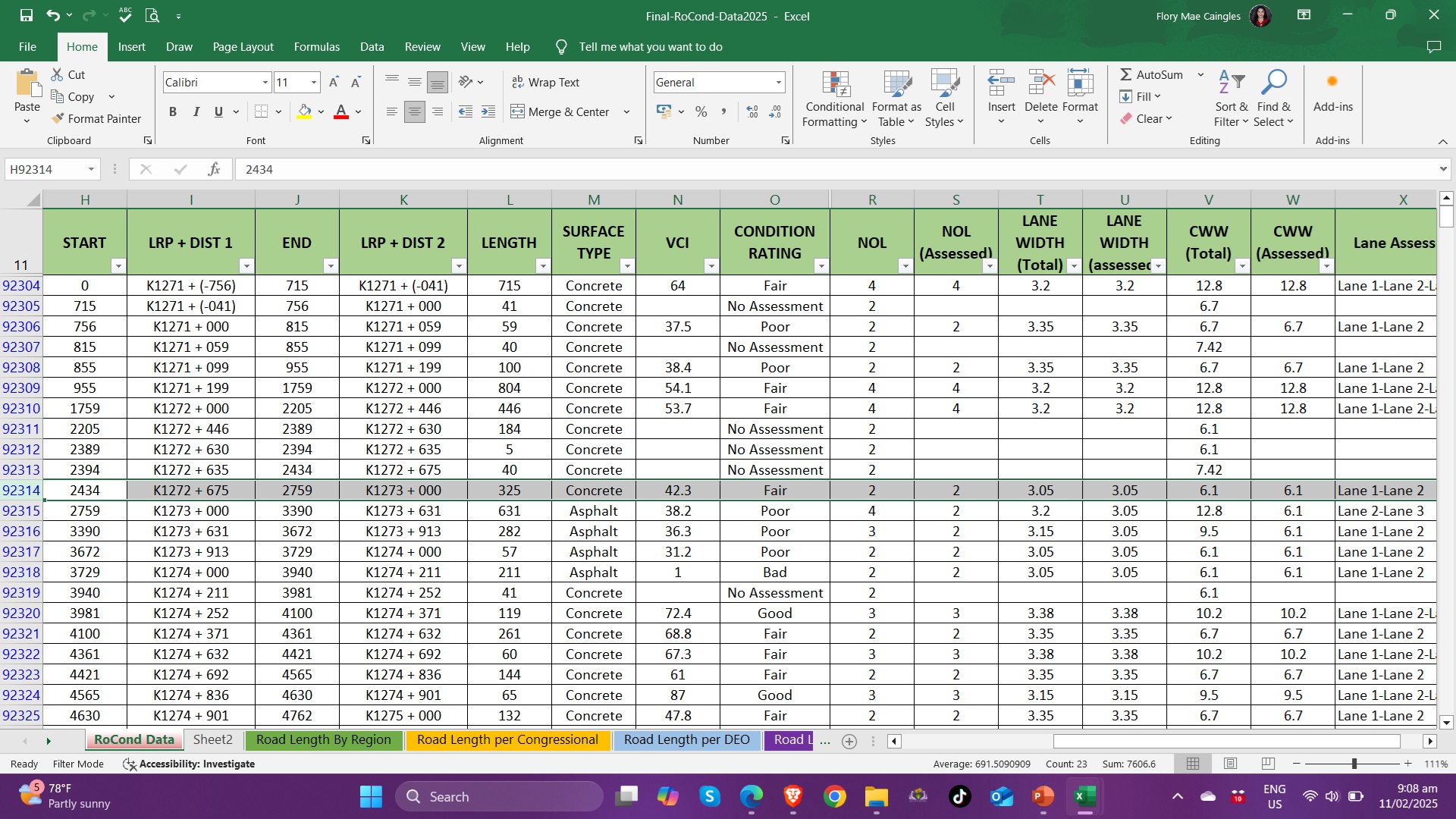This screenshot has height=819, width=1456.
Task: Switch to Page Layout view in status bar
Action: pos(1230,764)
